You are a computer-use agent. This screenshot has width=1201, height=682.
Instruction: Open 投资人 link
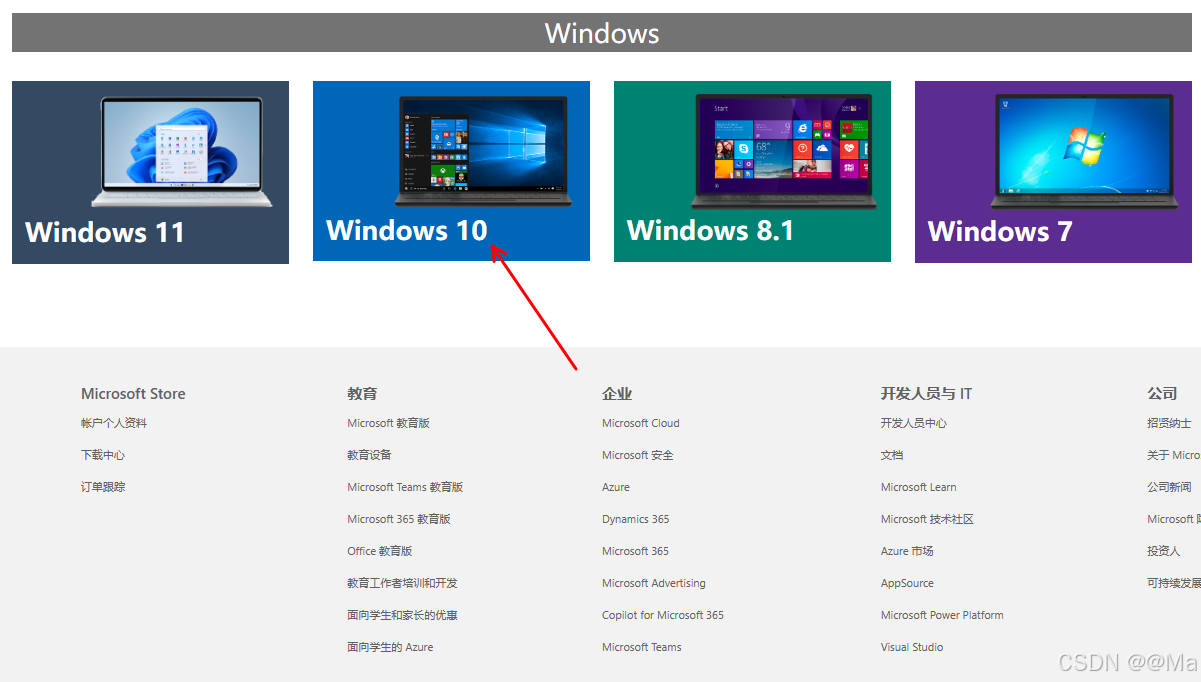(x=1164, y=551)
